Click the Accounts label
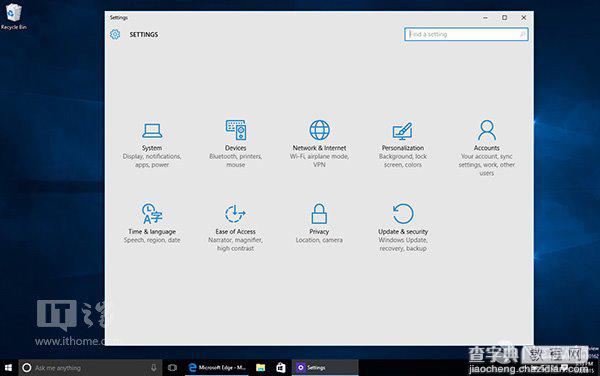600x376 pixels. [487, 148]
